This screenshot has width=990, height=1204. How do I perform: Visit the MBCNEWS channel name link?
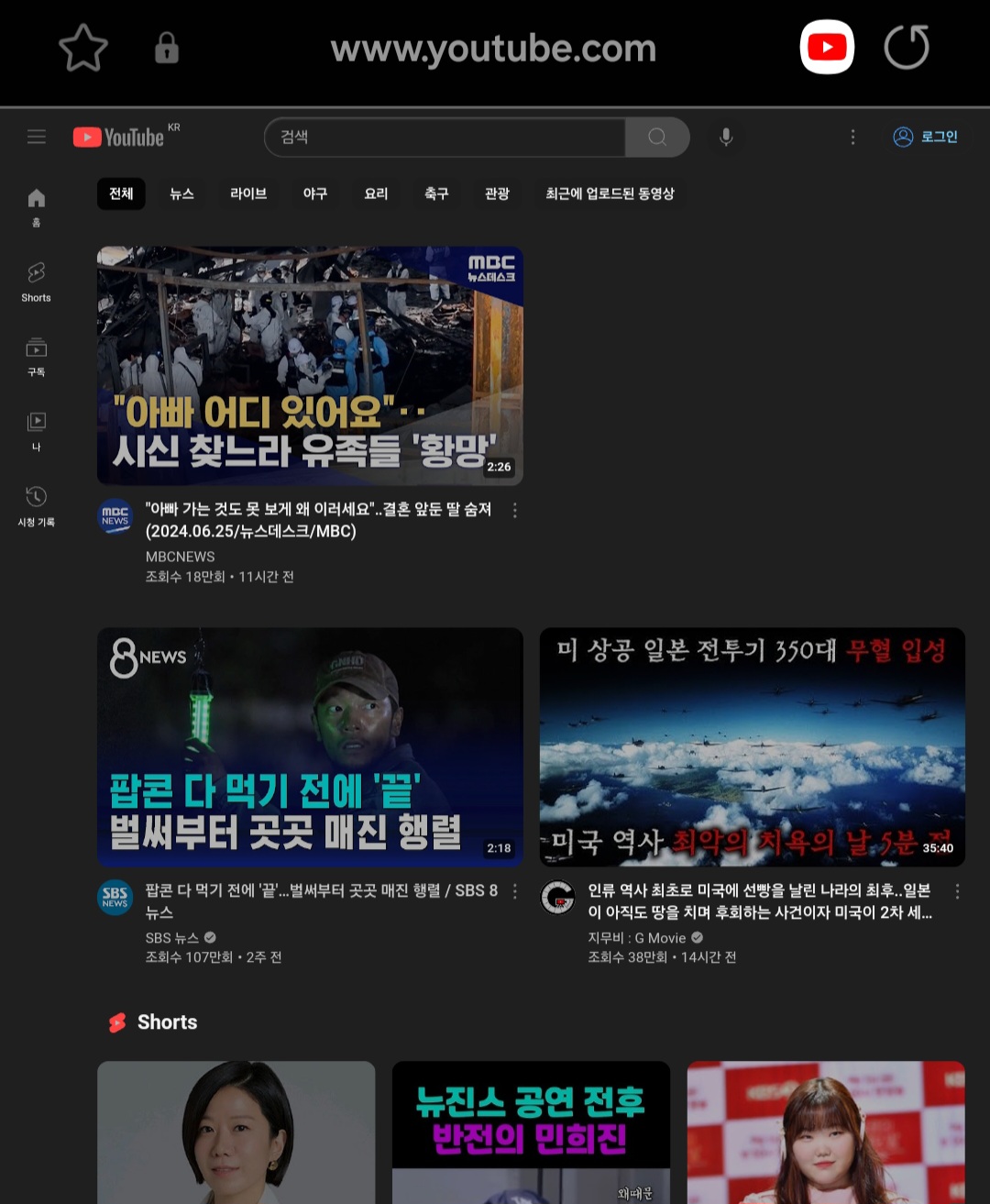(x=180, y=557)
